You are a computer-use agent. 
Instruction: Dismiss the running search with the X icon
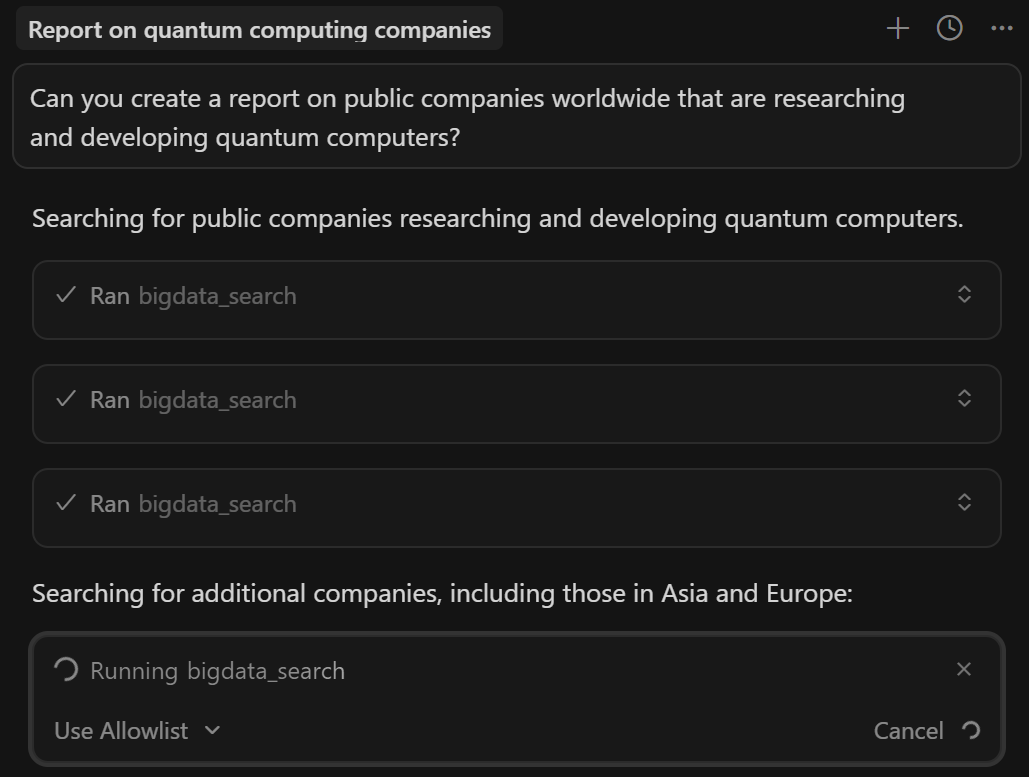point(963,670)
